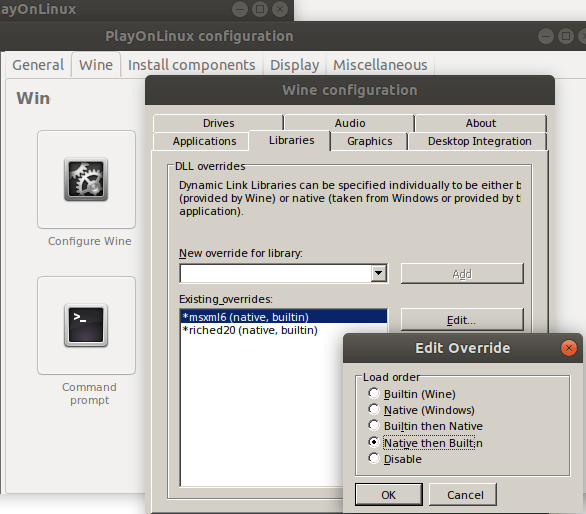
Task: Click the Add override button
Action: (462, 274)
